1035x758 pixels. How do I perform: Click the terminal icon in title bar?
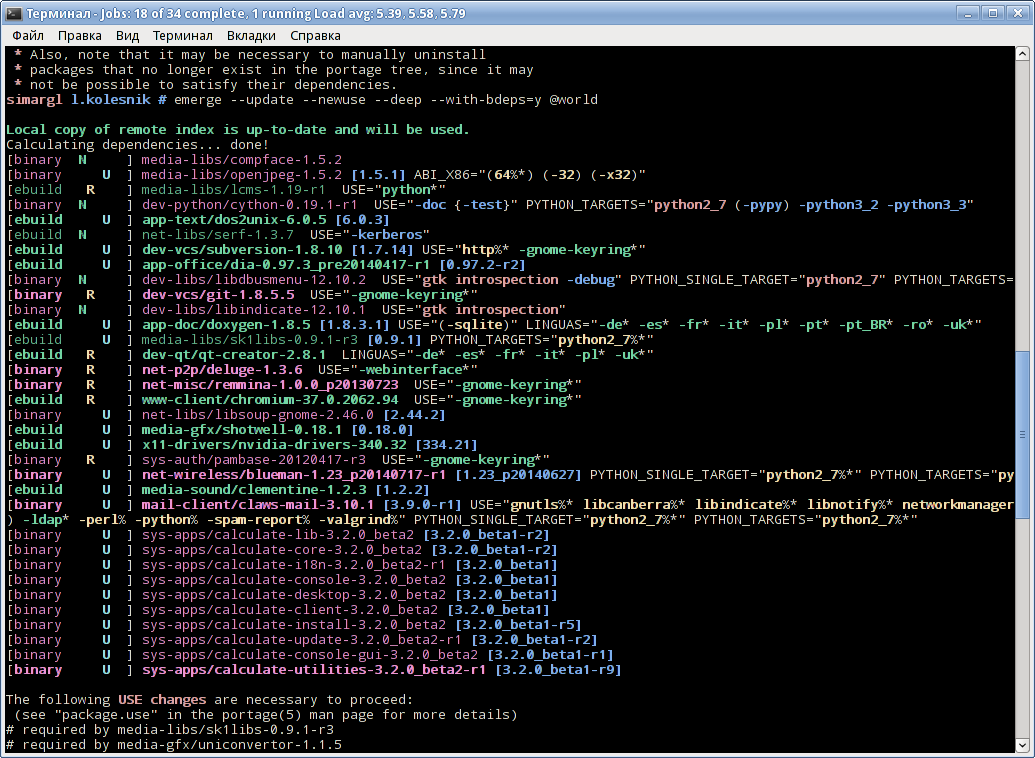pyautogui.click(x=13, y=13)
